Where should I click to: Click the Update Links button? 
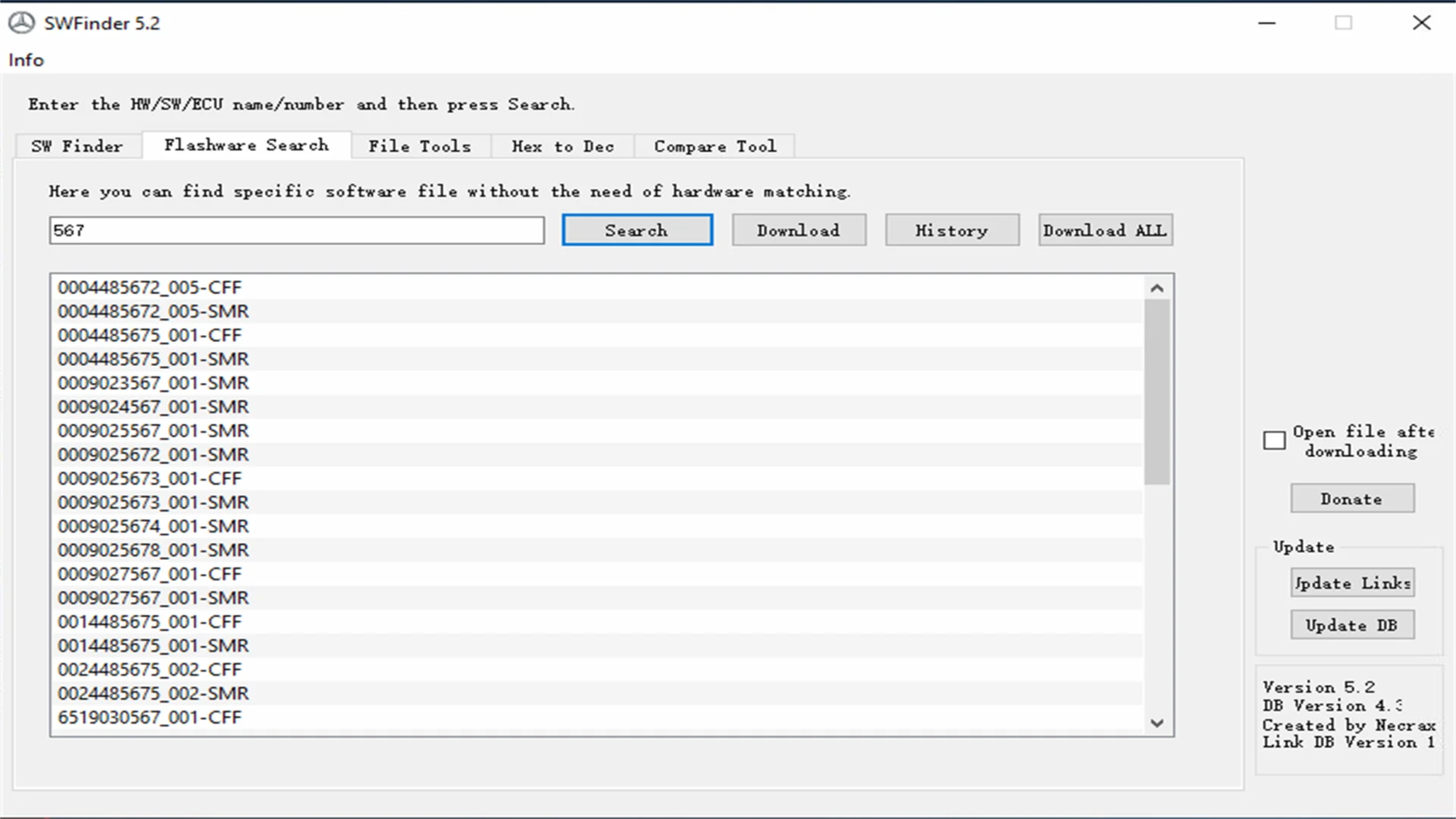click(x=1352, y=583)
